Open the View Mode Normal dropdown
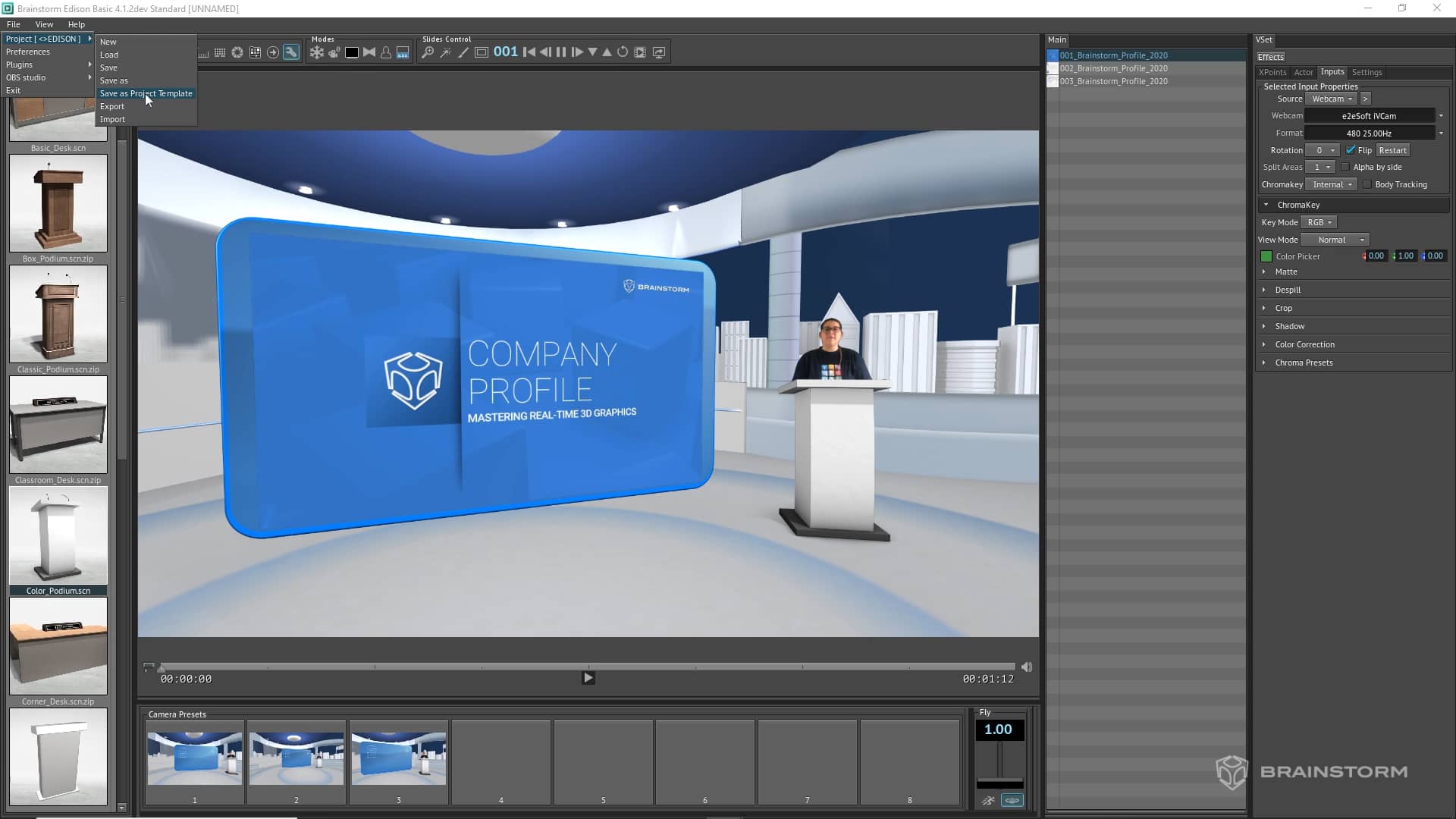The image size is (1456, 819). 1335,240
